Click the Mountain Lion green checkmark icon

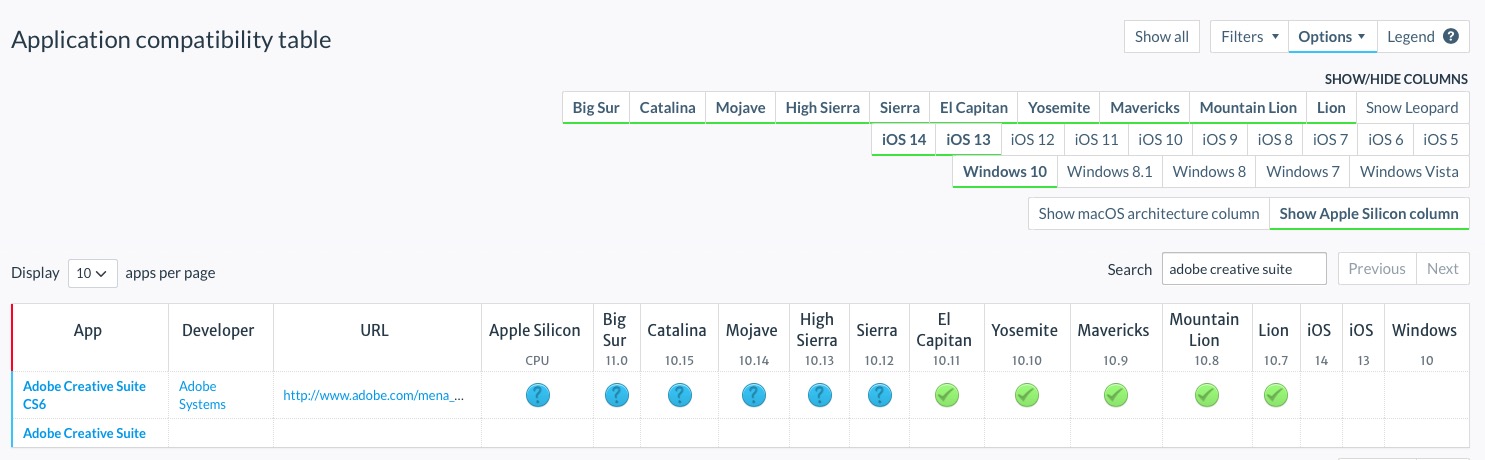(x=1207, y=396)
